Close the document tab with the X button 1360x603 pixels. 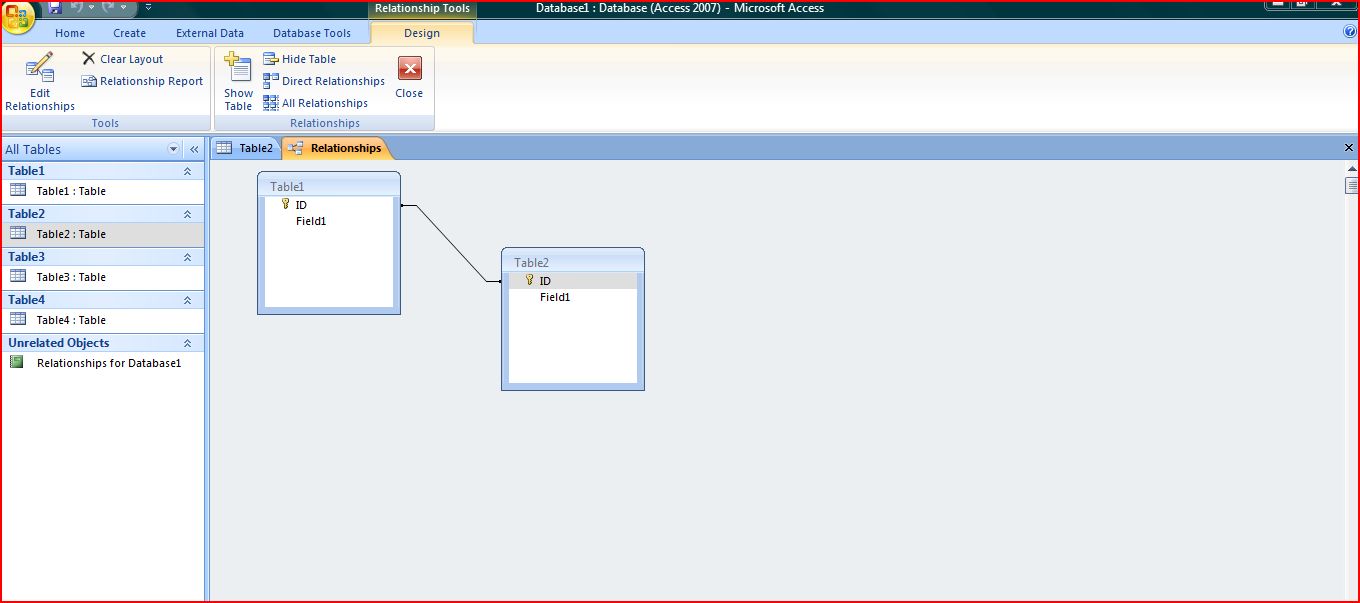click(1349, 148)
